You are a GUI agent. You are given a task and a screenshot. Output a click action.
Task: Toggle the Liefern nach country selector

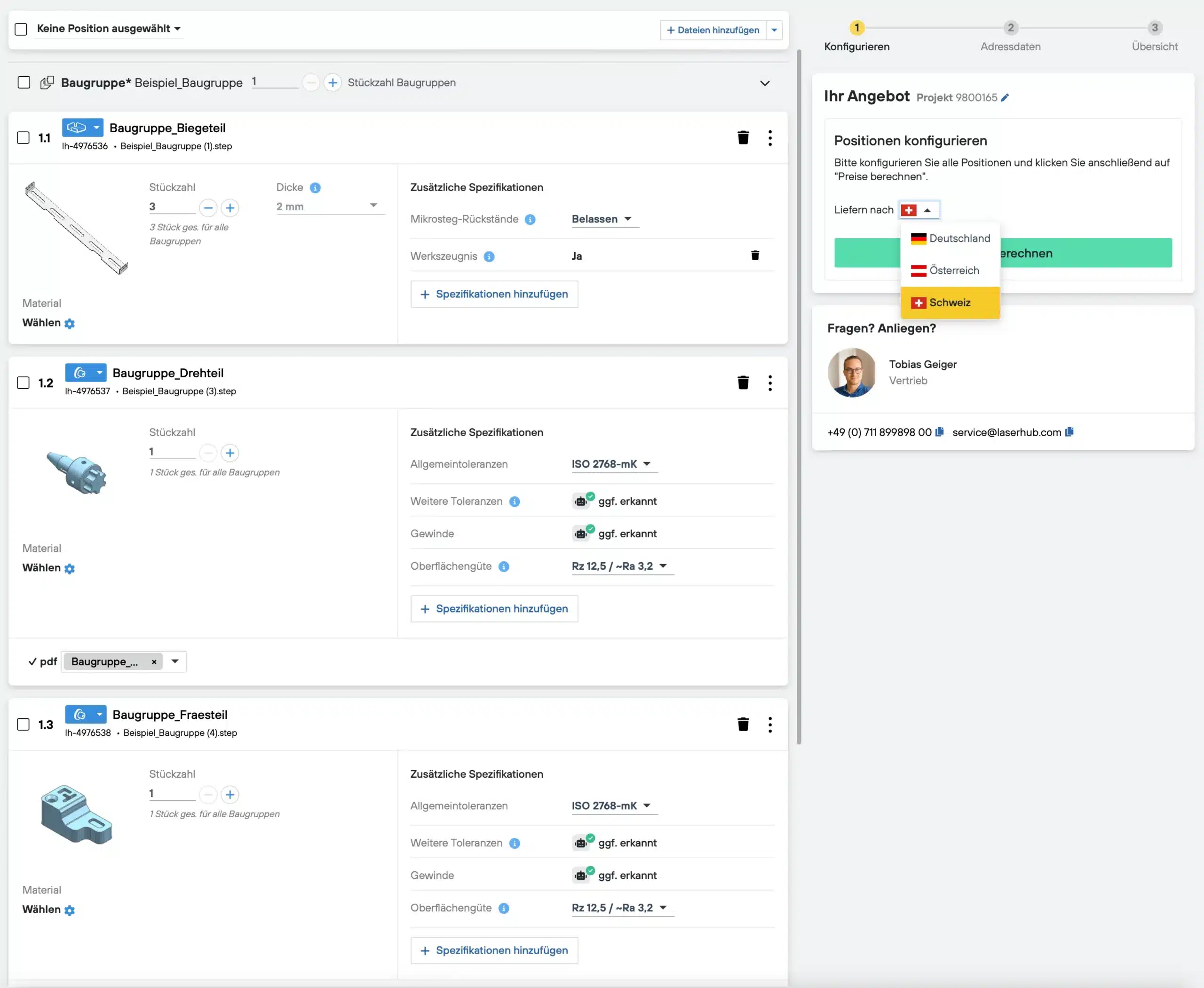point(919,210)
